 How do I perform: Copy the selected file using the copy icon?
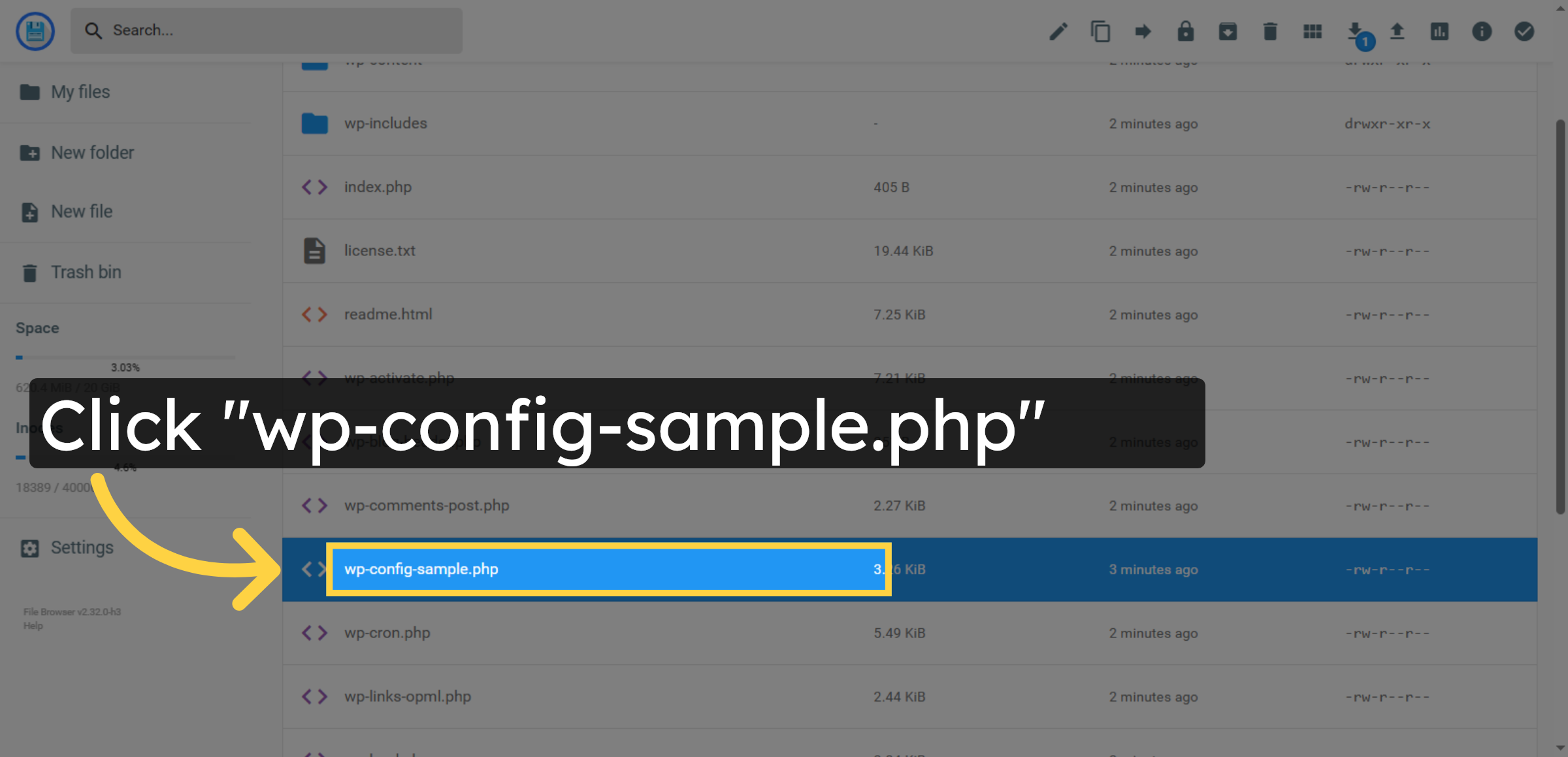pos(1101,31)
